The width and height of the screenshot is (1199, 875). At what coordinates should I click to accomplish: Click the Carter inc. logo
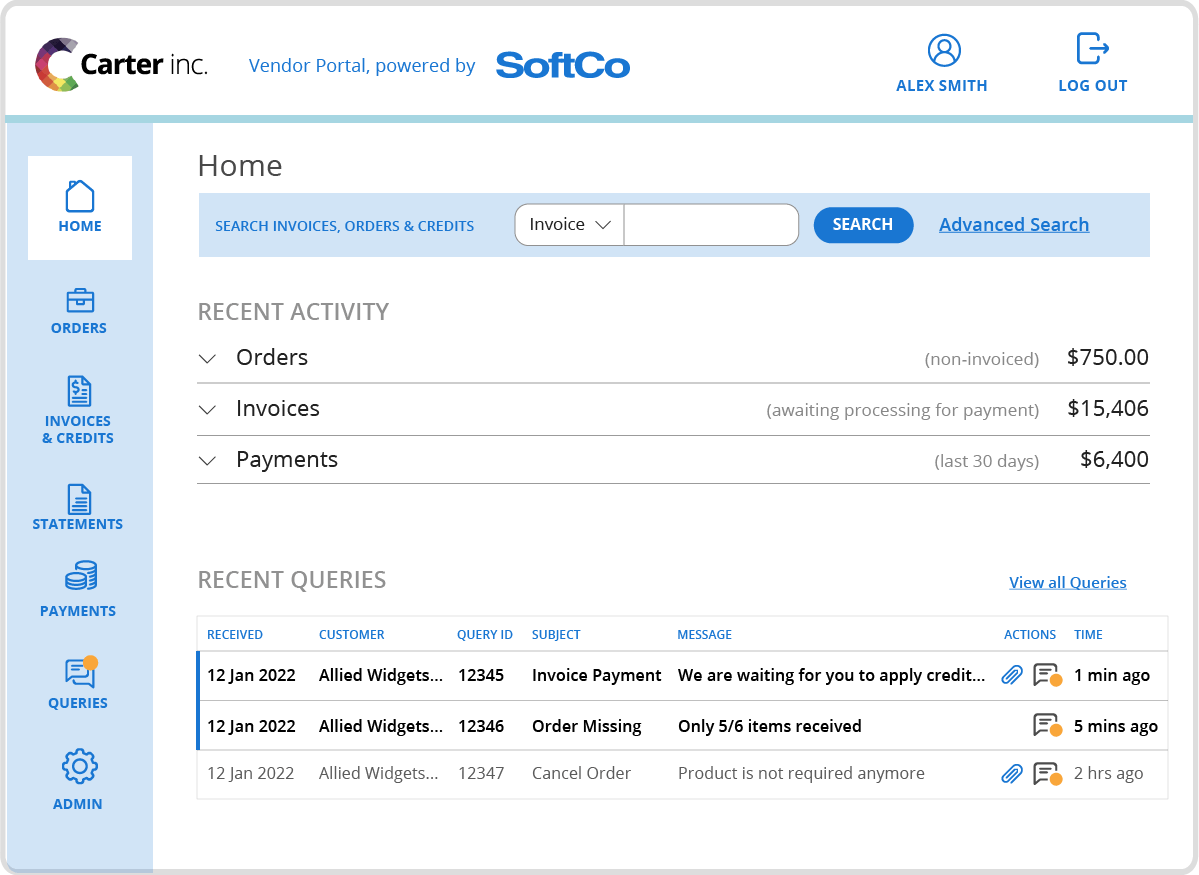[120, 63]
